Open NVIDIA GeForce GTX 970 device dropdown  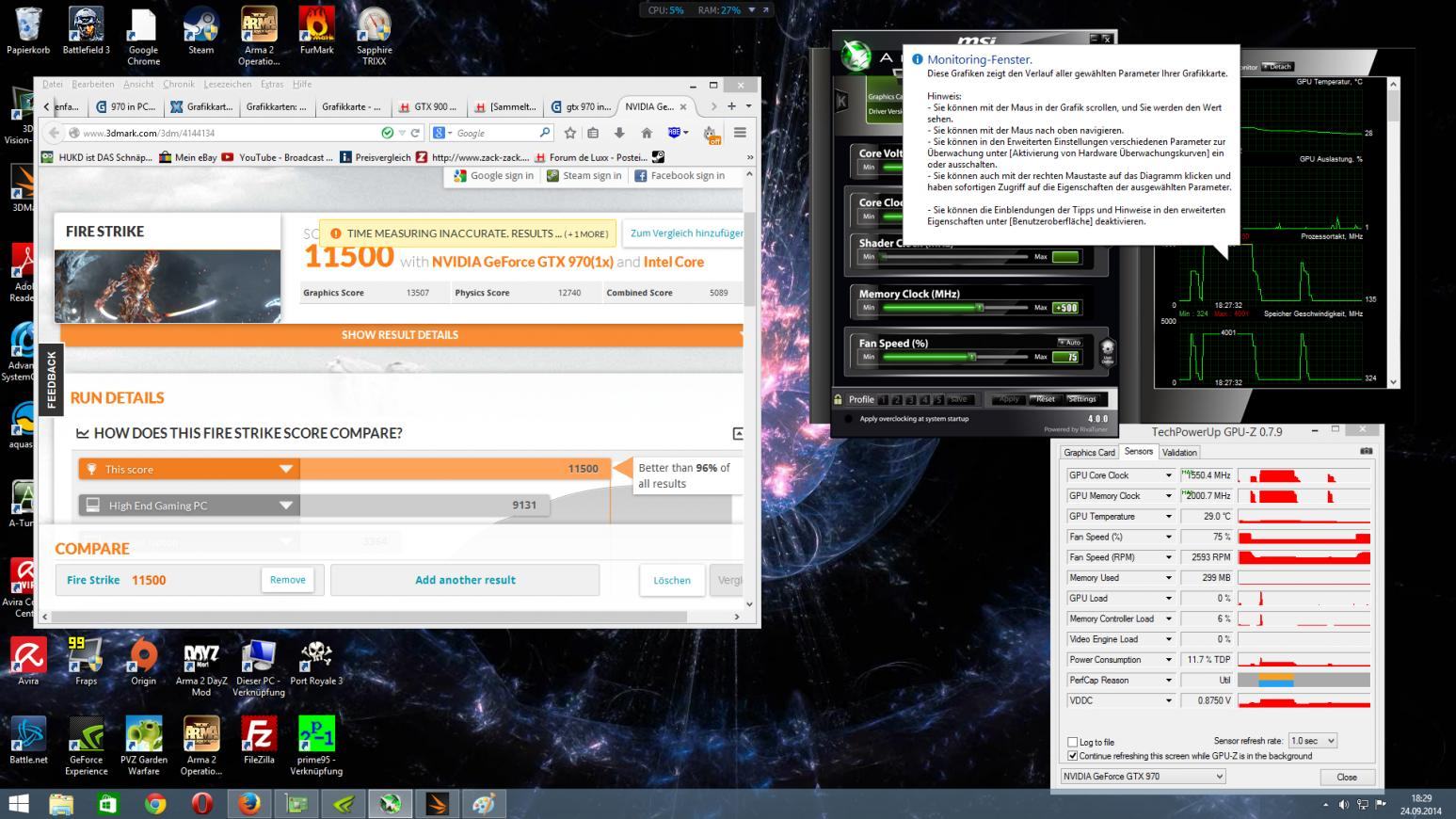[x=1143, y=777]
